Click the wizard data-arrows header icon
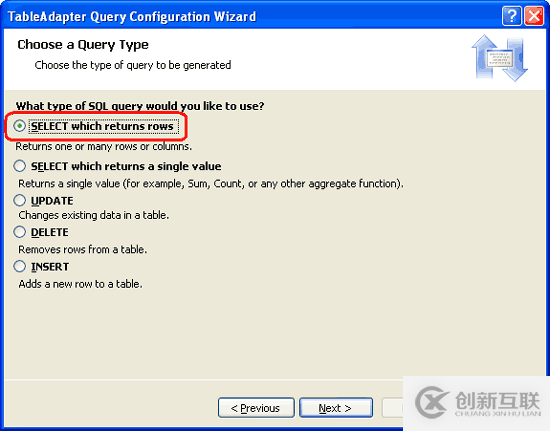This screenshot has height=431, width=550. (x=499, y=58)
